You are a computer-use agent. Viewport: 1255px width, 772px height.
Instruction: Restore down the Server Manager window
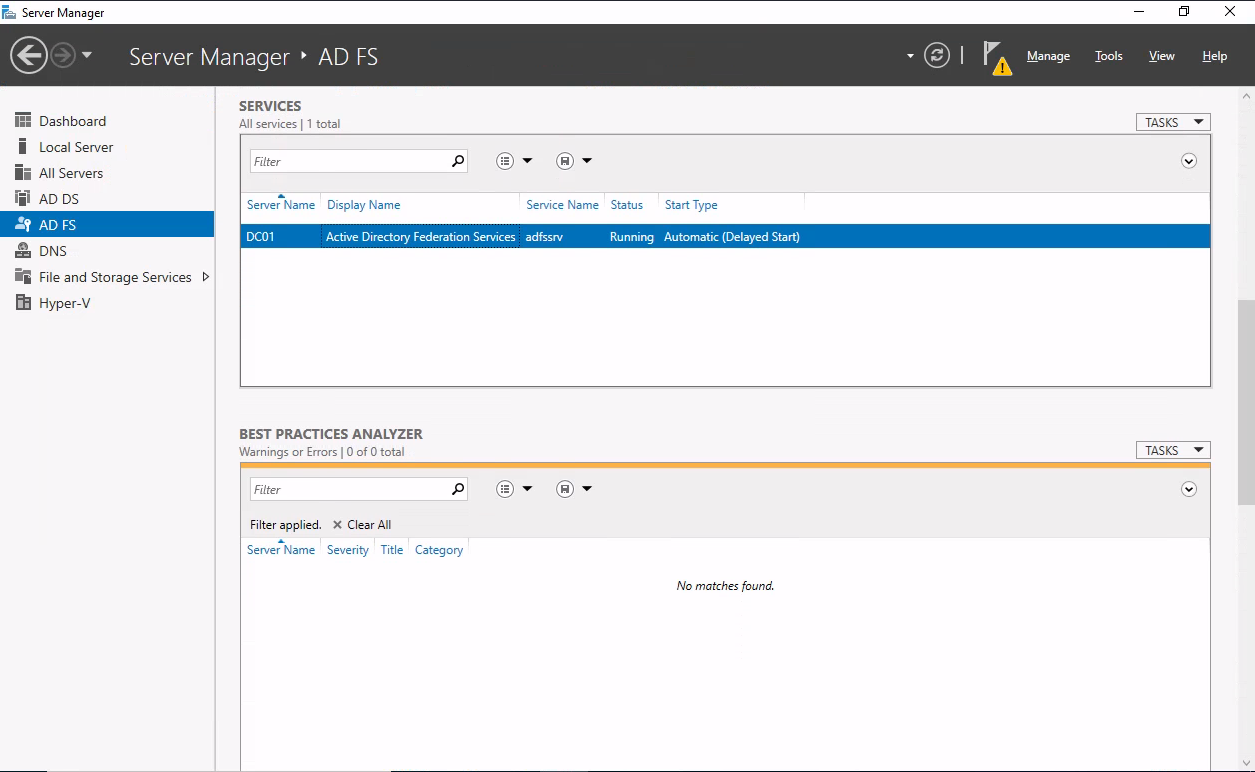click(x=1184, y=12)
